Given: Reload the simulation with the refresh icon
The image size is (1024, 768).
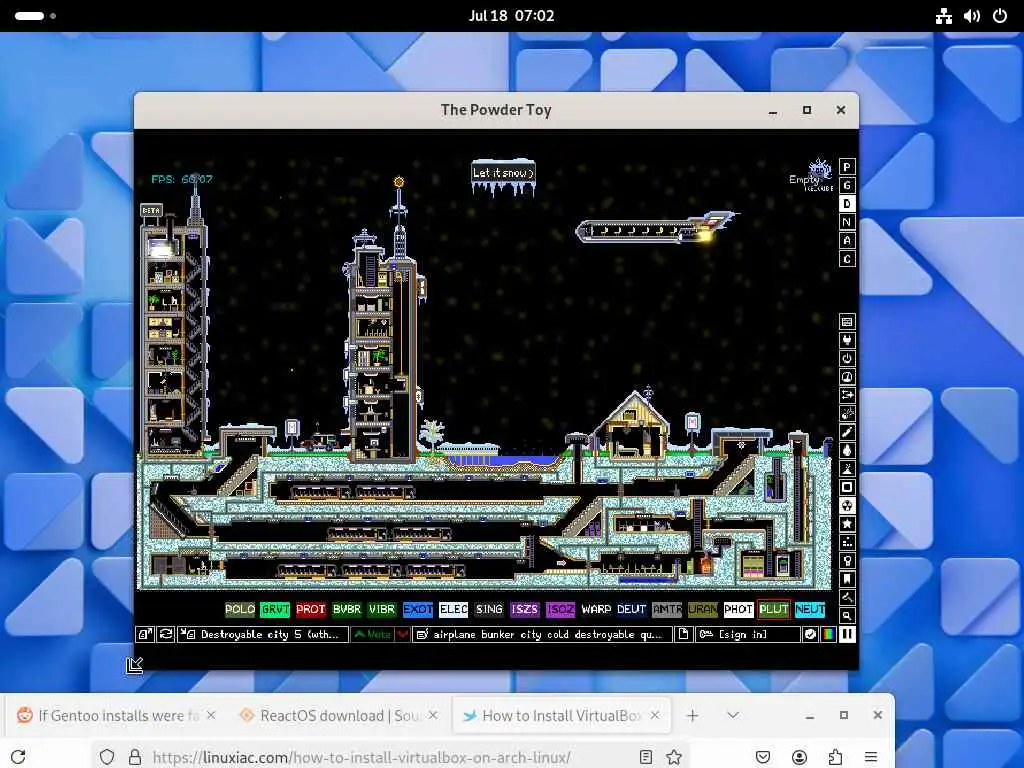Looking at the screenshot, I should [x=166, y=634].
